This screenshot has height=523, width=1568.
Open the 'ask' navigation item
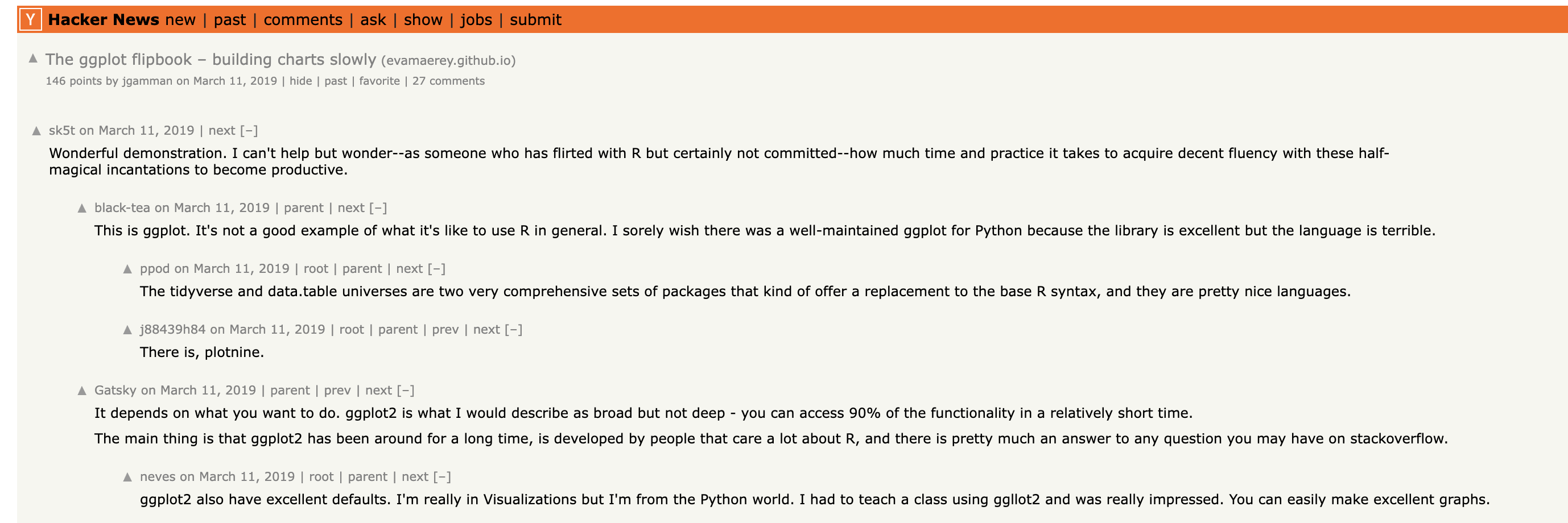pos(373,20)
